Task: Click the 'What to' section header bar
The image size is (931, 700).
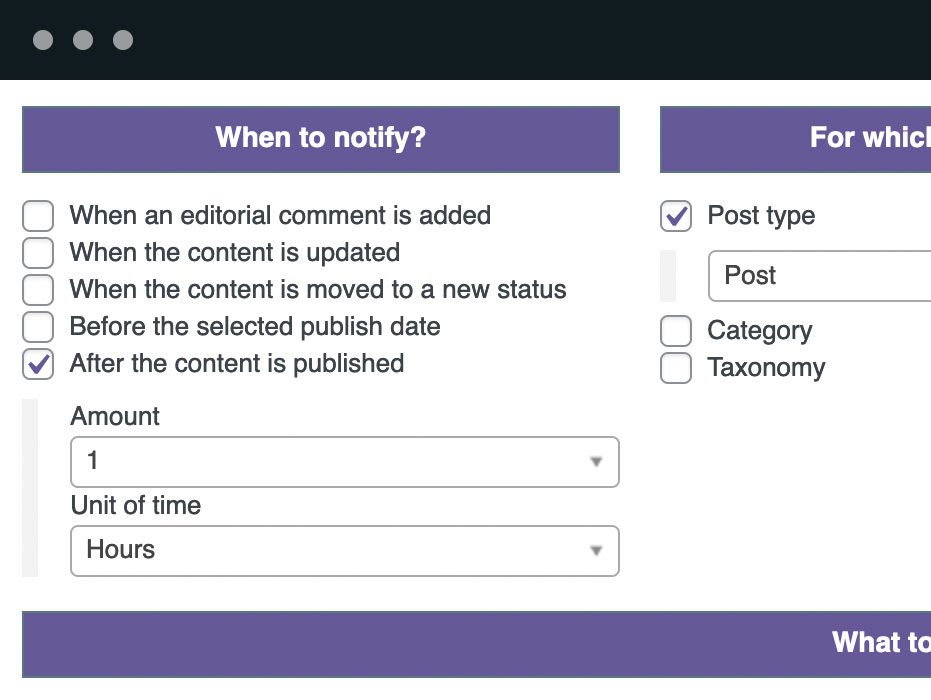Action: [476, 643]
